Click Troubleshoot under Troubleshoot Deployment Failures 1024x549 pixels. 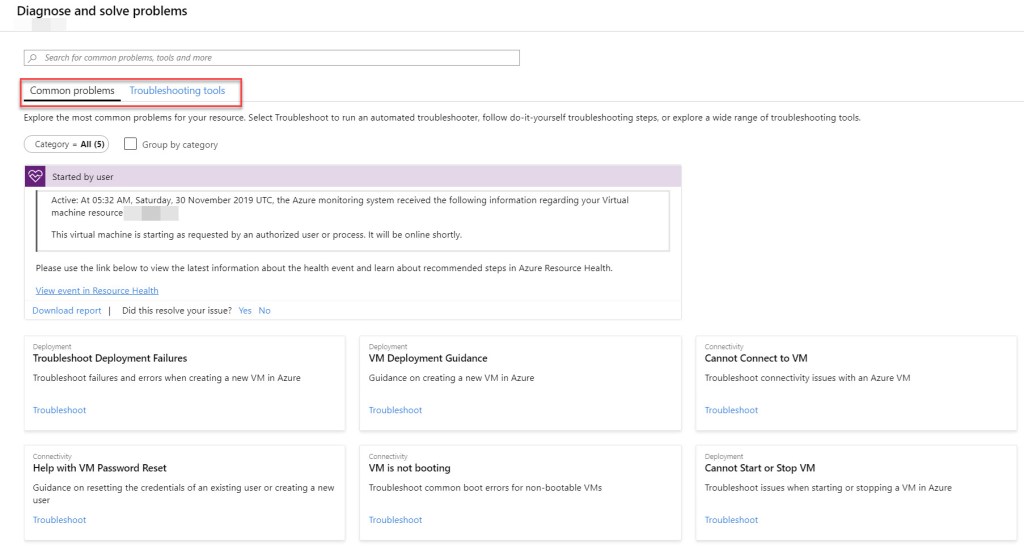[60, 410]
